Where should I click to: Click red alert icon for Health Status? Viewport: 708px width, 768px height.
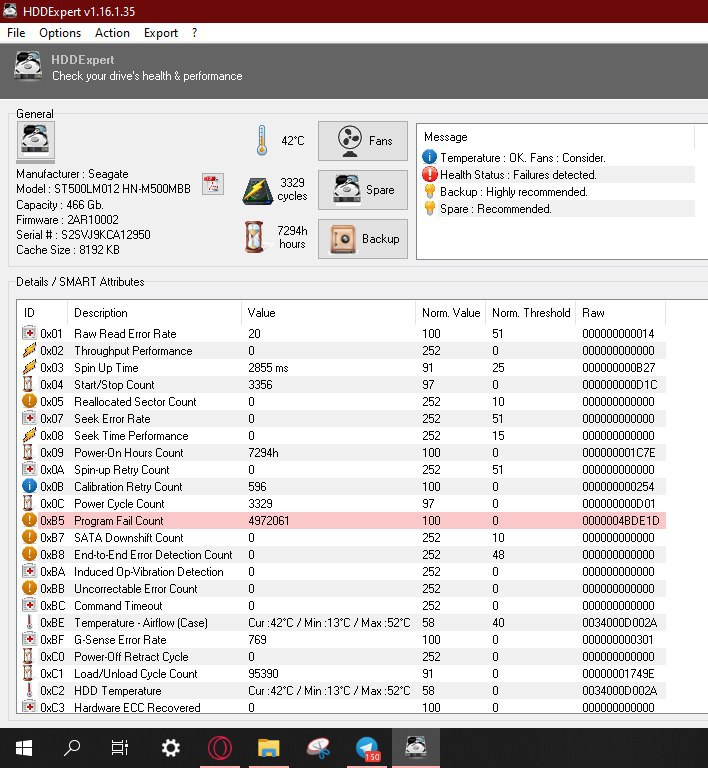[x=429, y=174]
